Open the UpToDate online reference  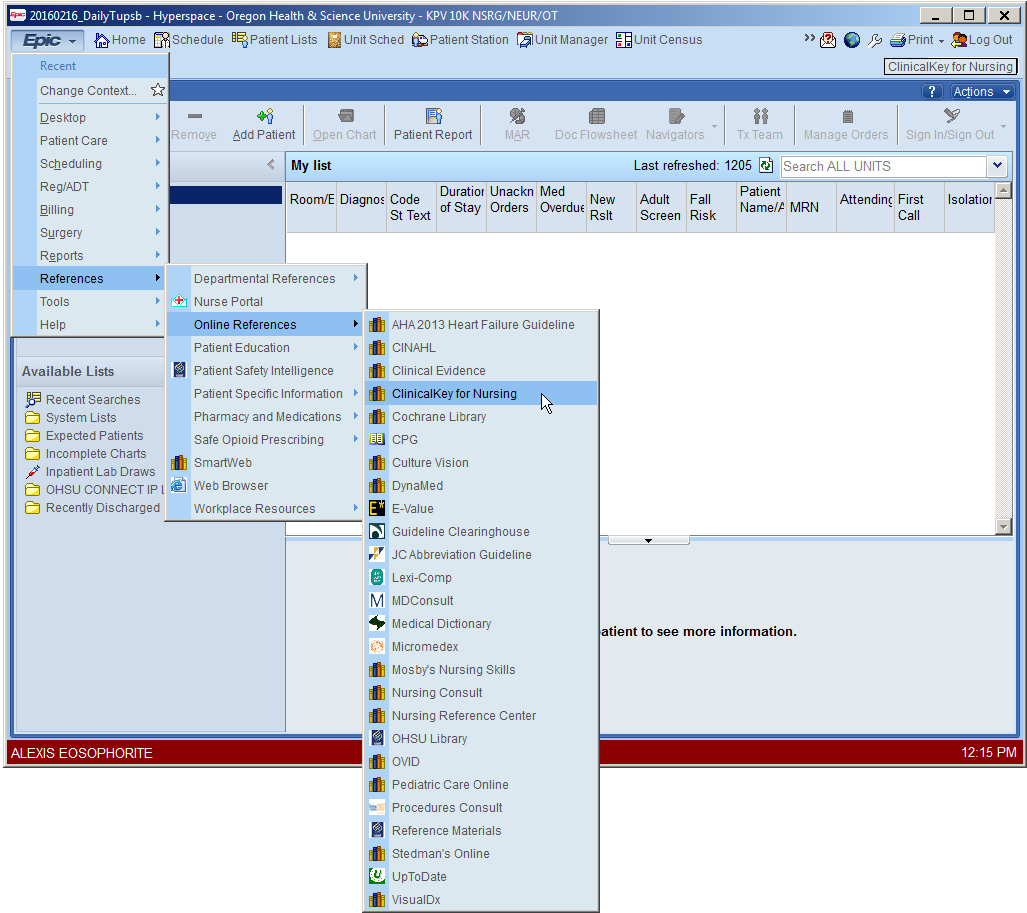(481, 876)
